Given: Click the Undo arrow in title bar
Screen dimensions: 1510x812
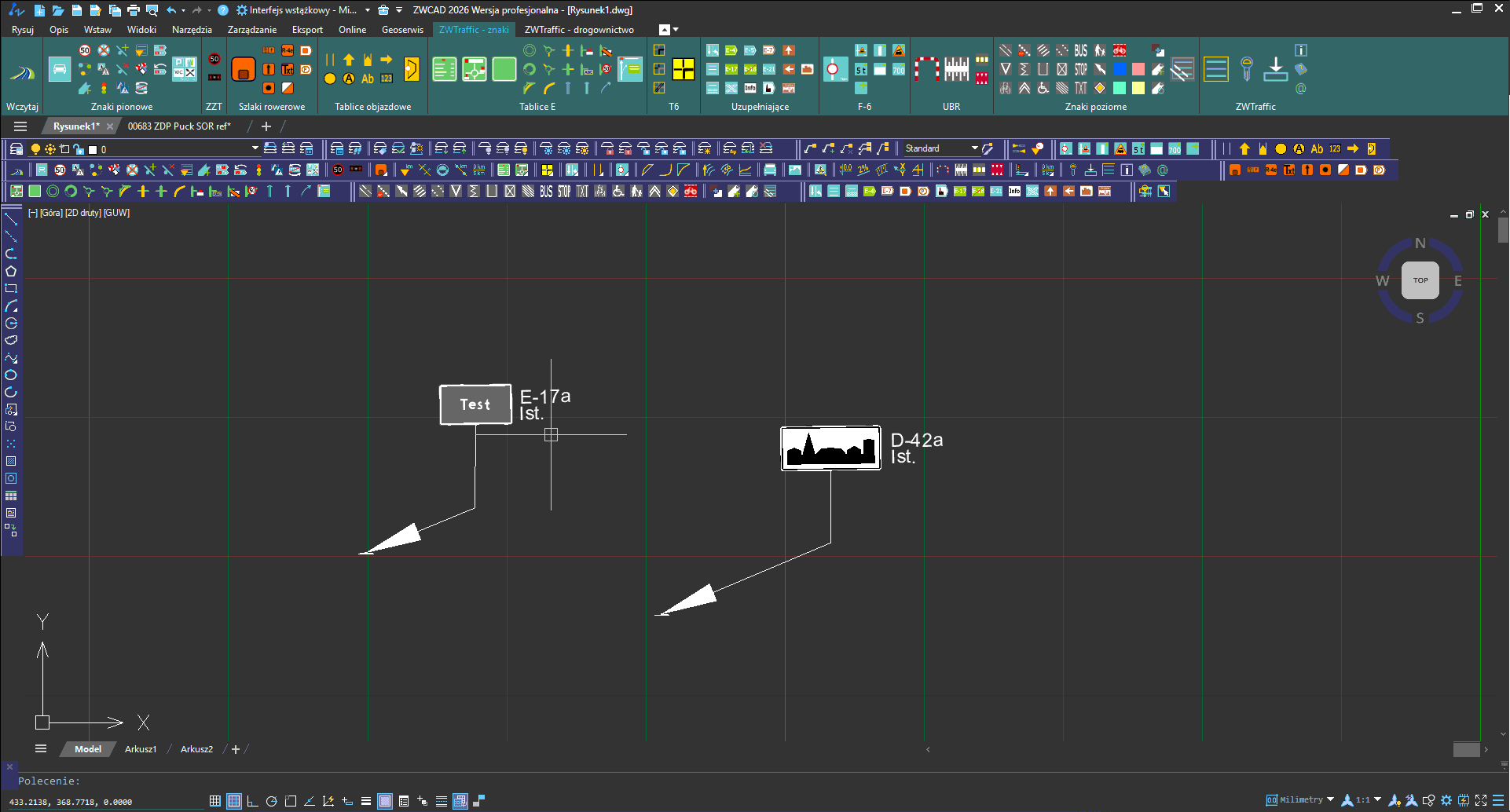Looking at the screenshot, I should (x=171, y=10).
